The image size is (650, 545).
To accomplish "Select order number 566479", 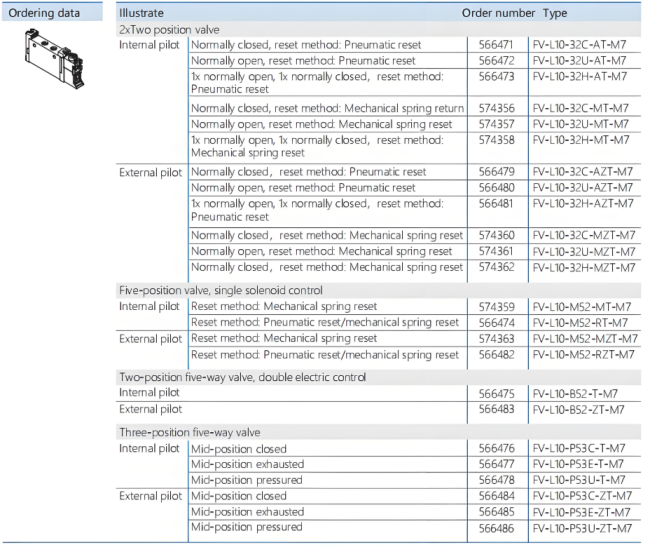I will tap(496, 171).
